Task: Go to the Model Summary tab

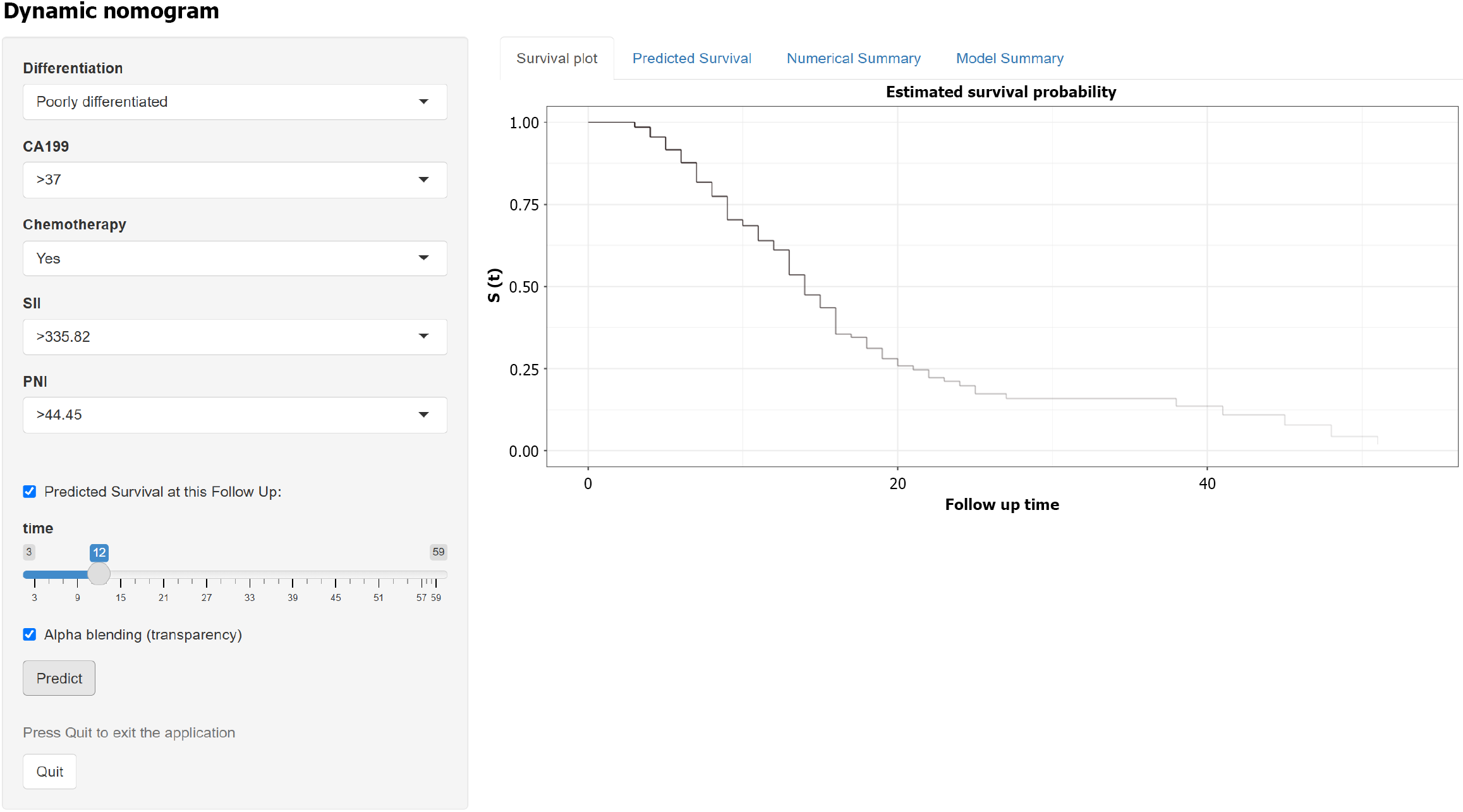Action: [1009, 58]
